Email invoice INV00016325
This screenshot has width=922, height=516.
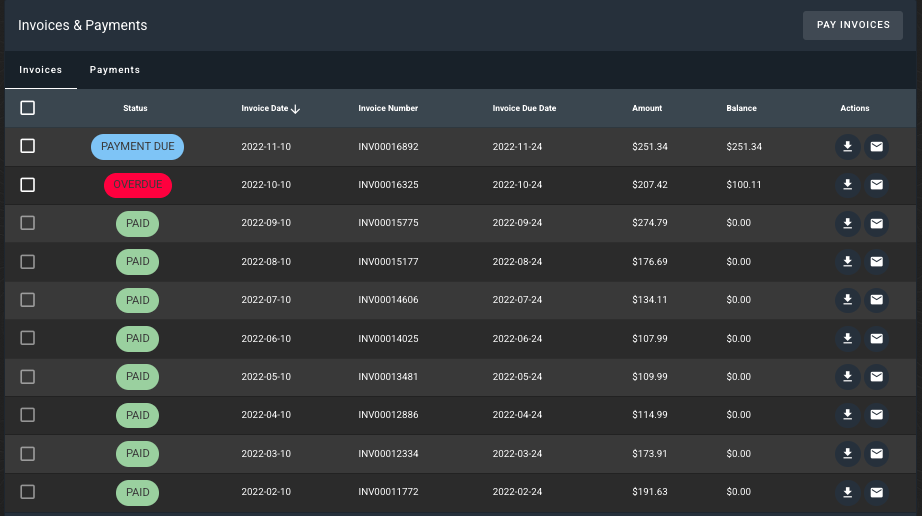coord(876,185)
